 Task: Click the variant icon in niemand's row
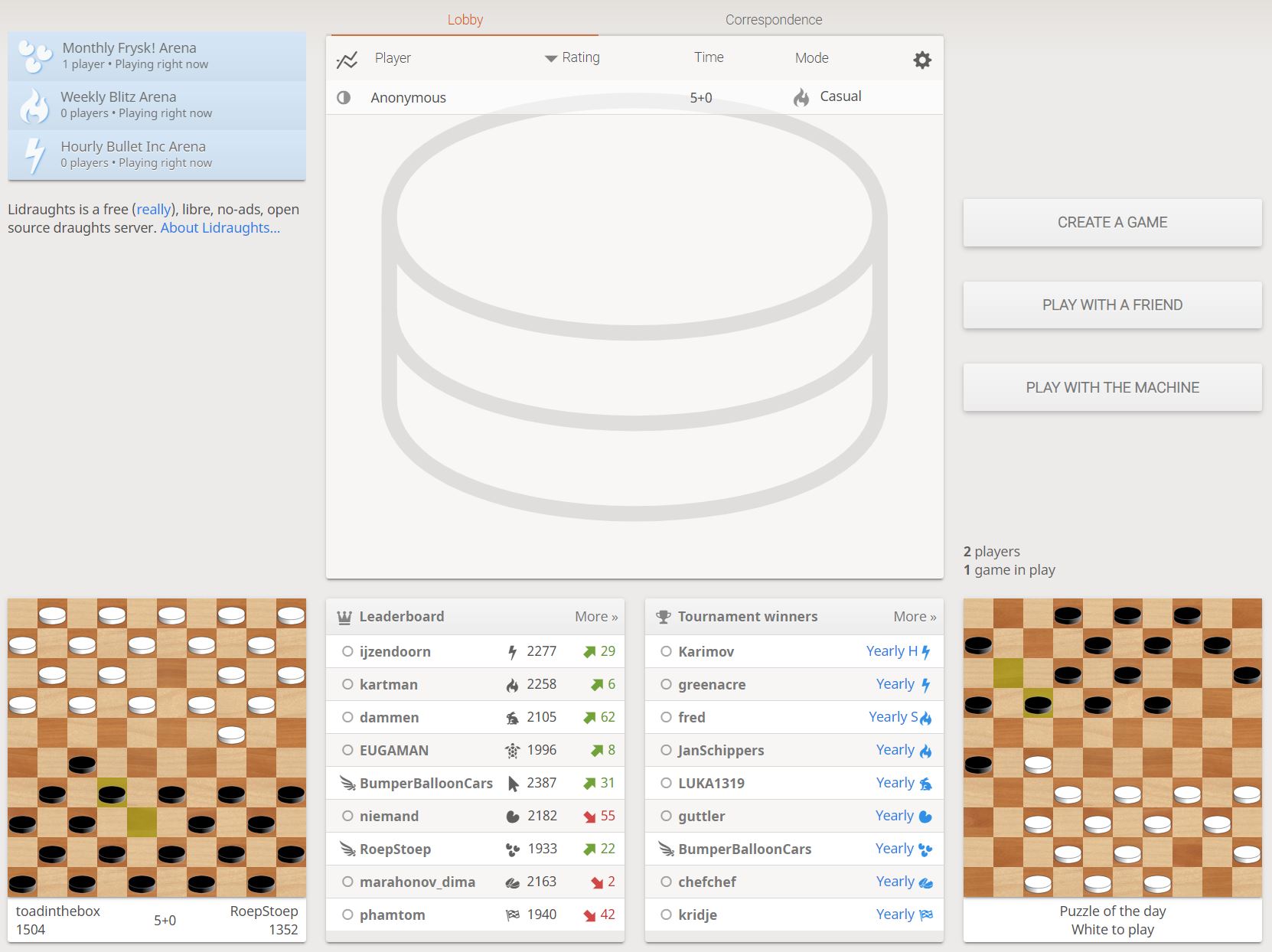(x=513, y=817)
